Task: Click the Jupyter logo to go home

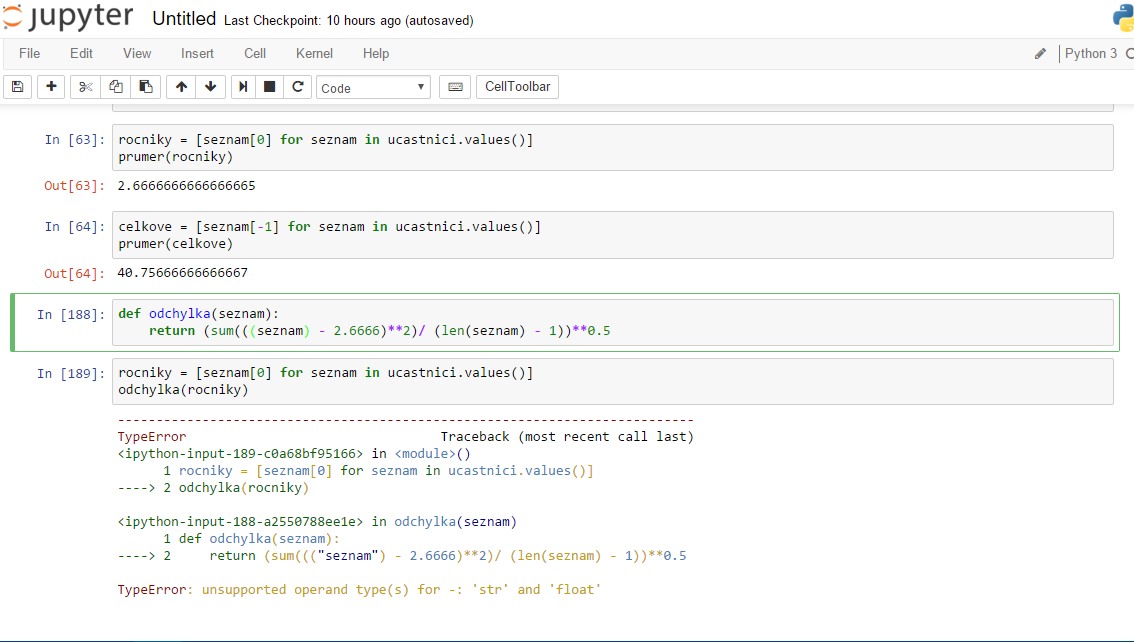Action: (x=68, y=19)
